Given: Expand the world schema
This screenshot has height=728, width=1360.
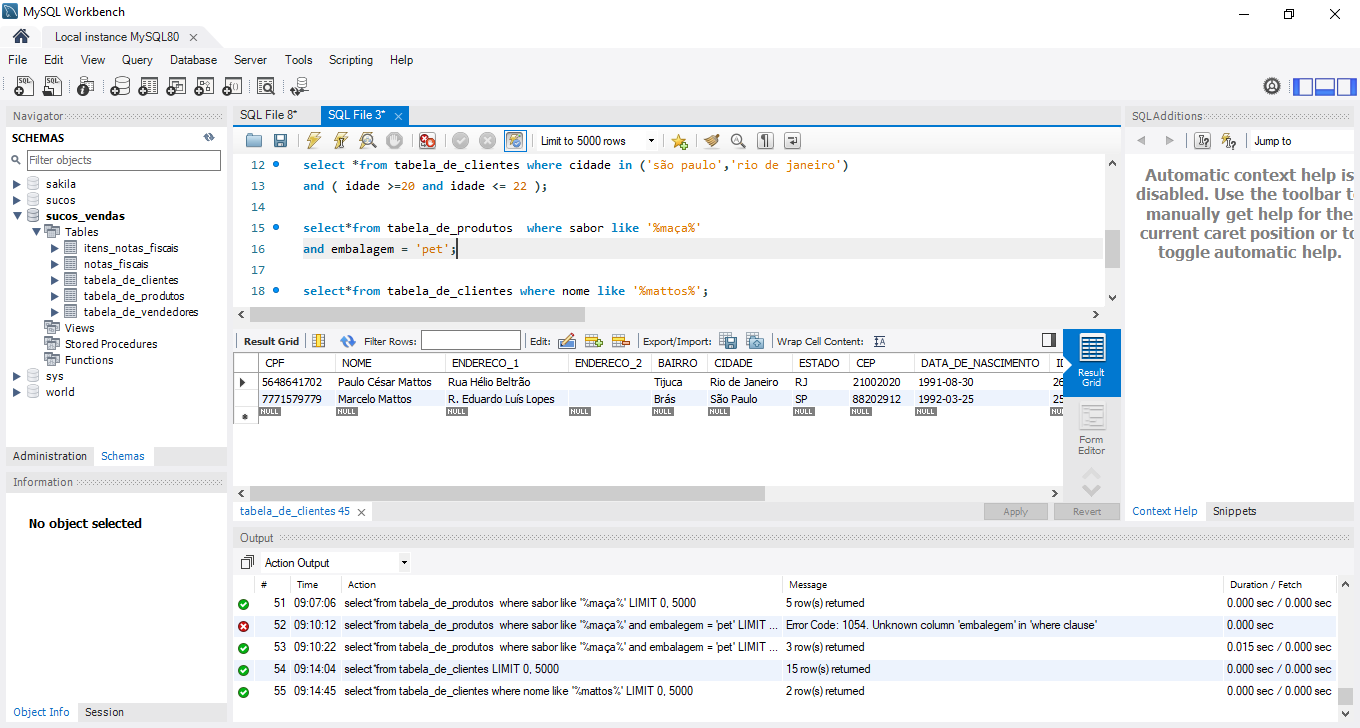Looking at the screenshot, I should click(x=17, y=392).
